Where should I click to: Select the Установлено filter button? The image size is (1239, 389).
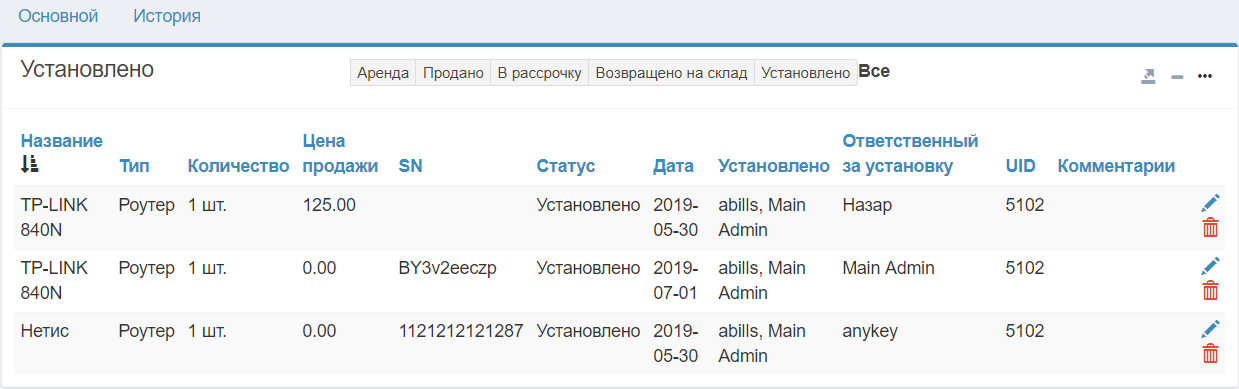coord(805,73)
